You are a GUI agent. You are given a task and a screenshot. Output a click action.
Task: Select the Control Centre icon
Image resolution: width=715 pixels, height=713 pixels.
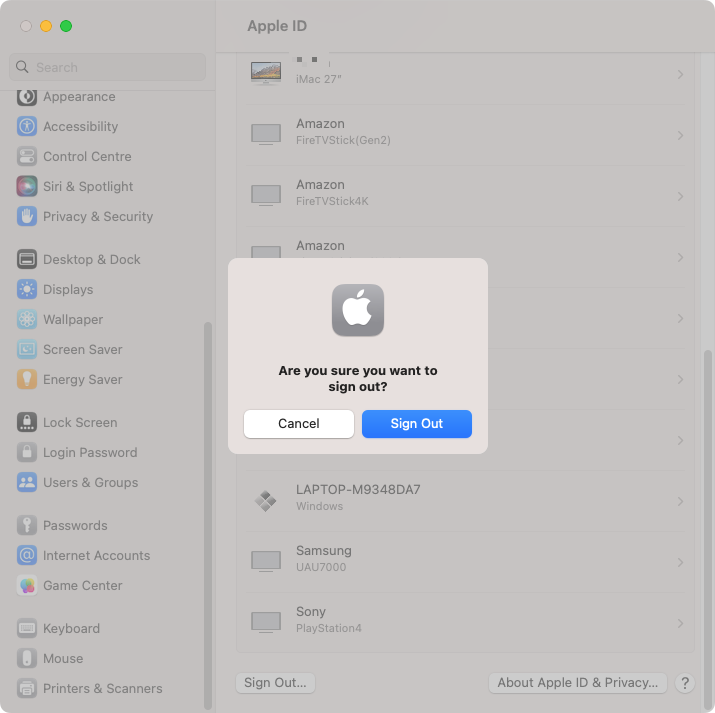point(27,156)
